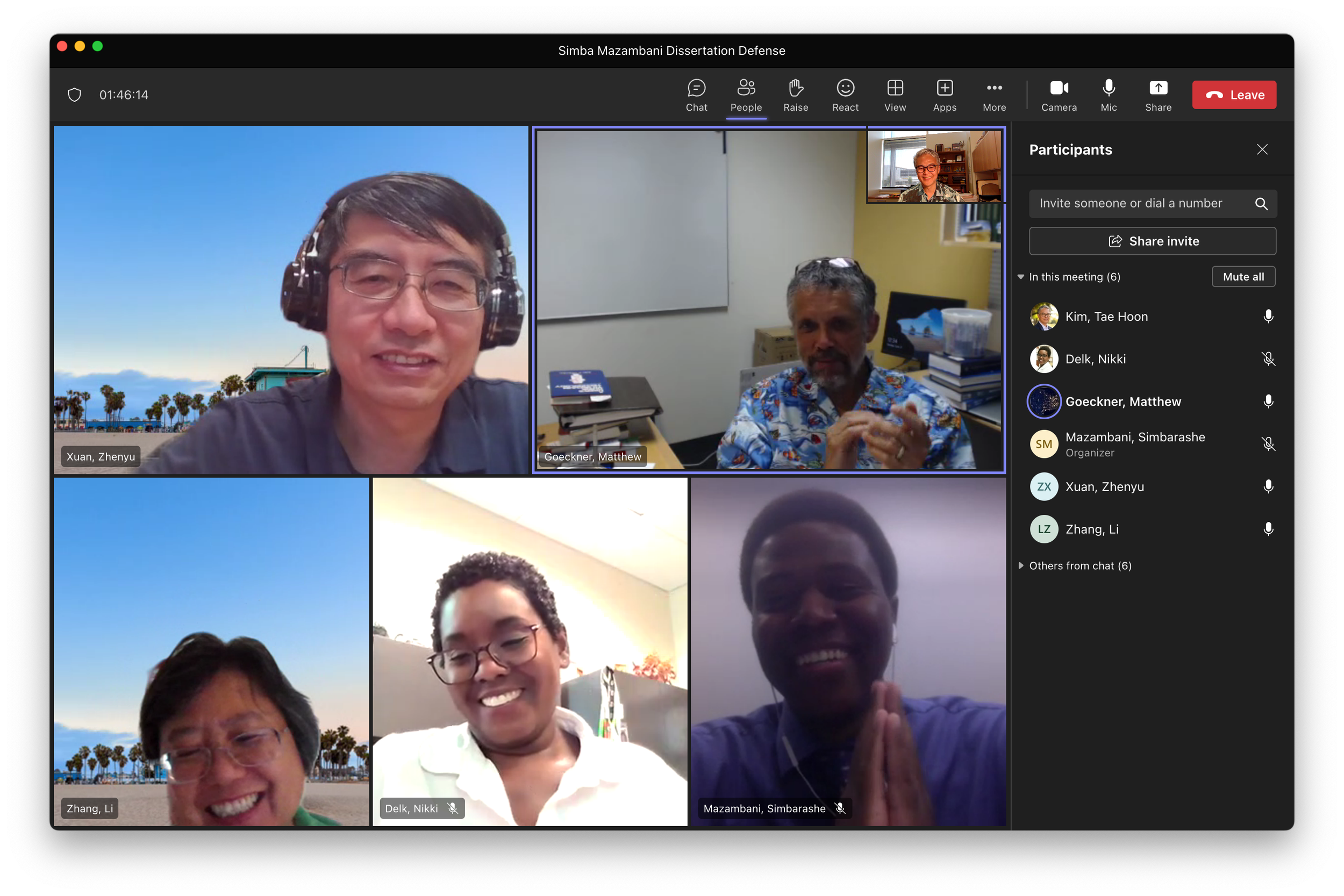Click the shield security icon
The width and height of the screenshot is (1344, 896).
74,95
